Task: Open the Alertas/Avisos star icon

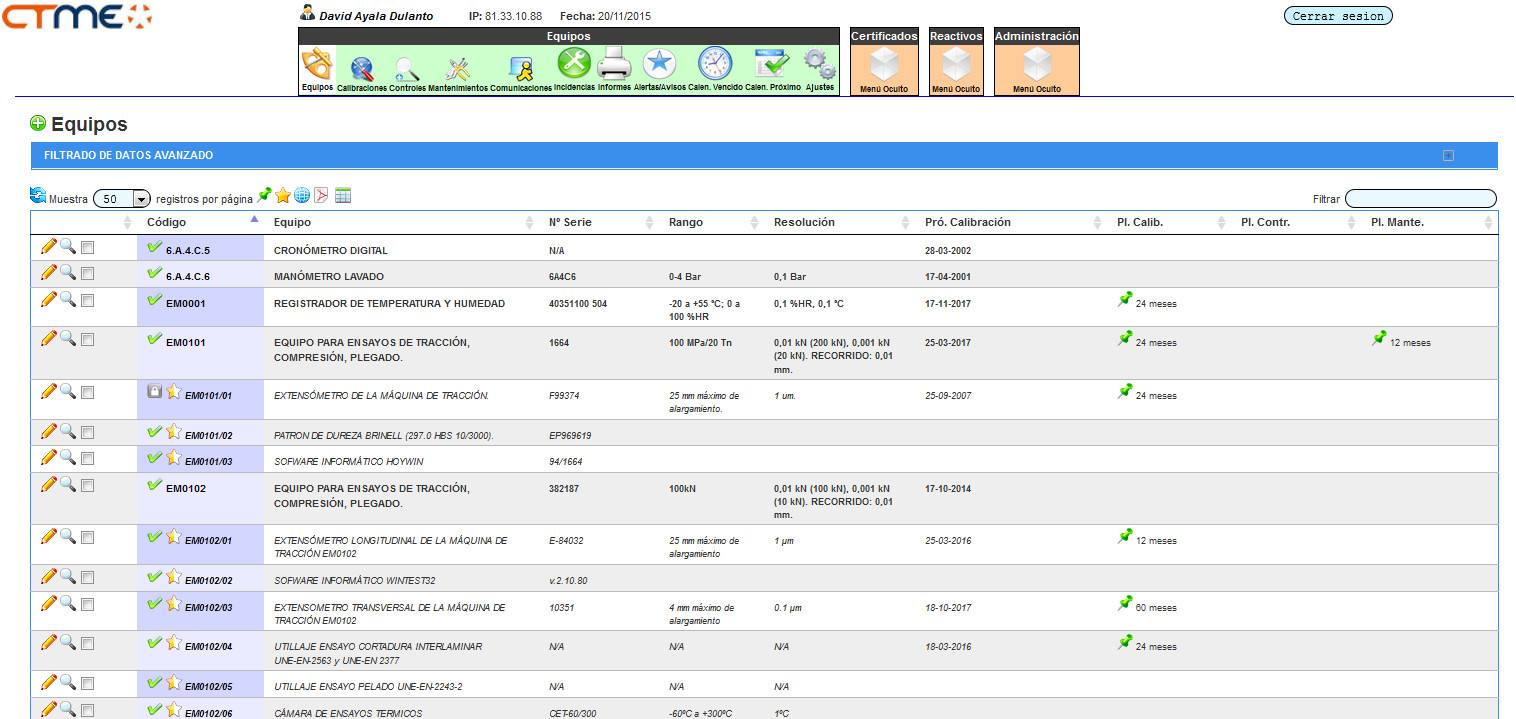Action: (x=659, y=64)
